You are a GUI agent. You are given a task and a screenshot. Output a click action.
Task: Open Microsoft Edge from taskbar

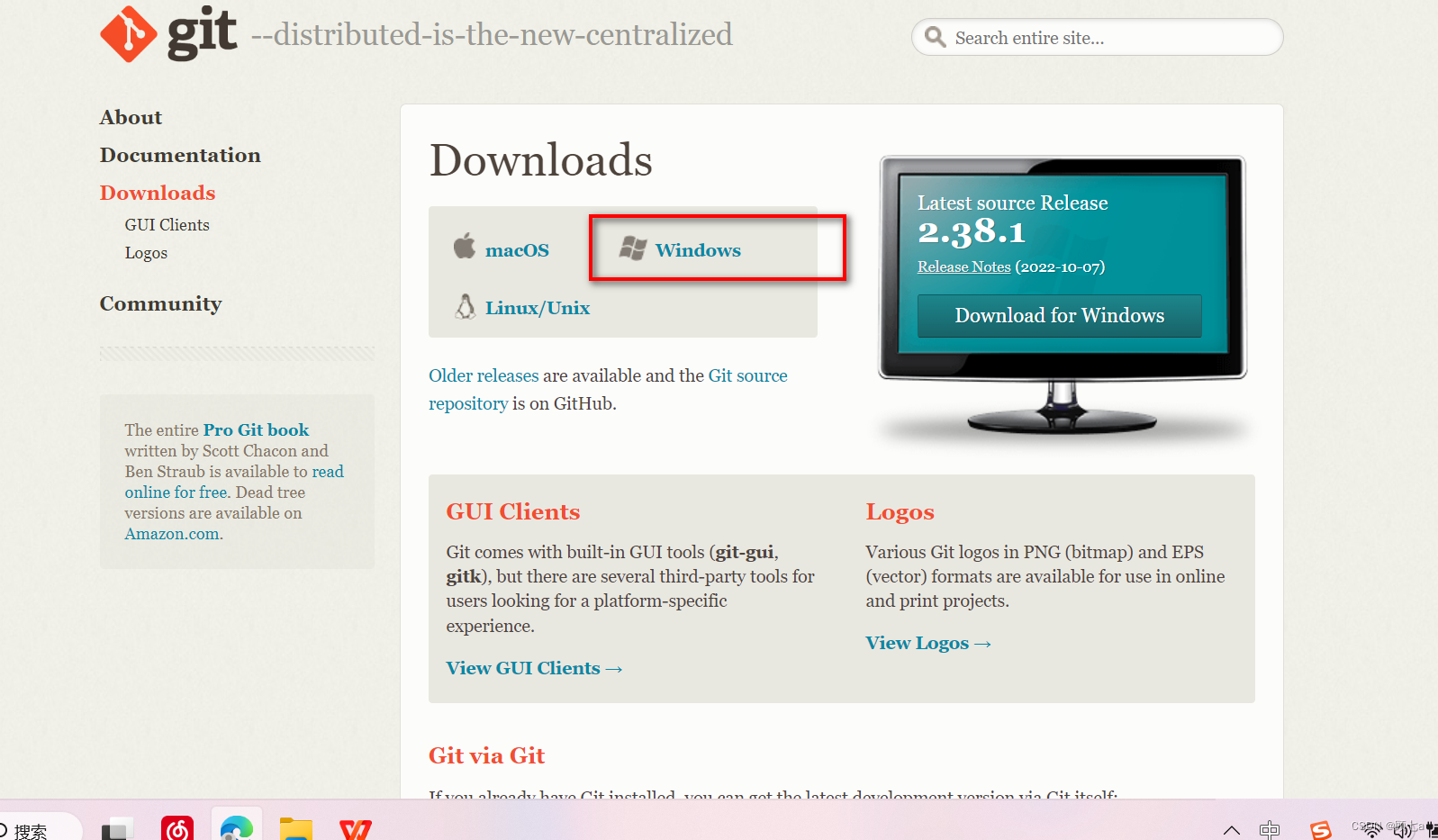click(x=237, y=827)
